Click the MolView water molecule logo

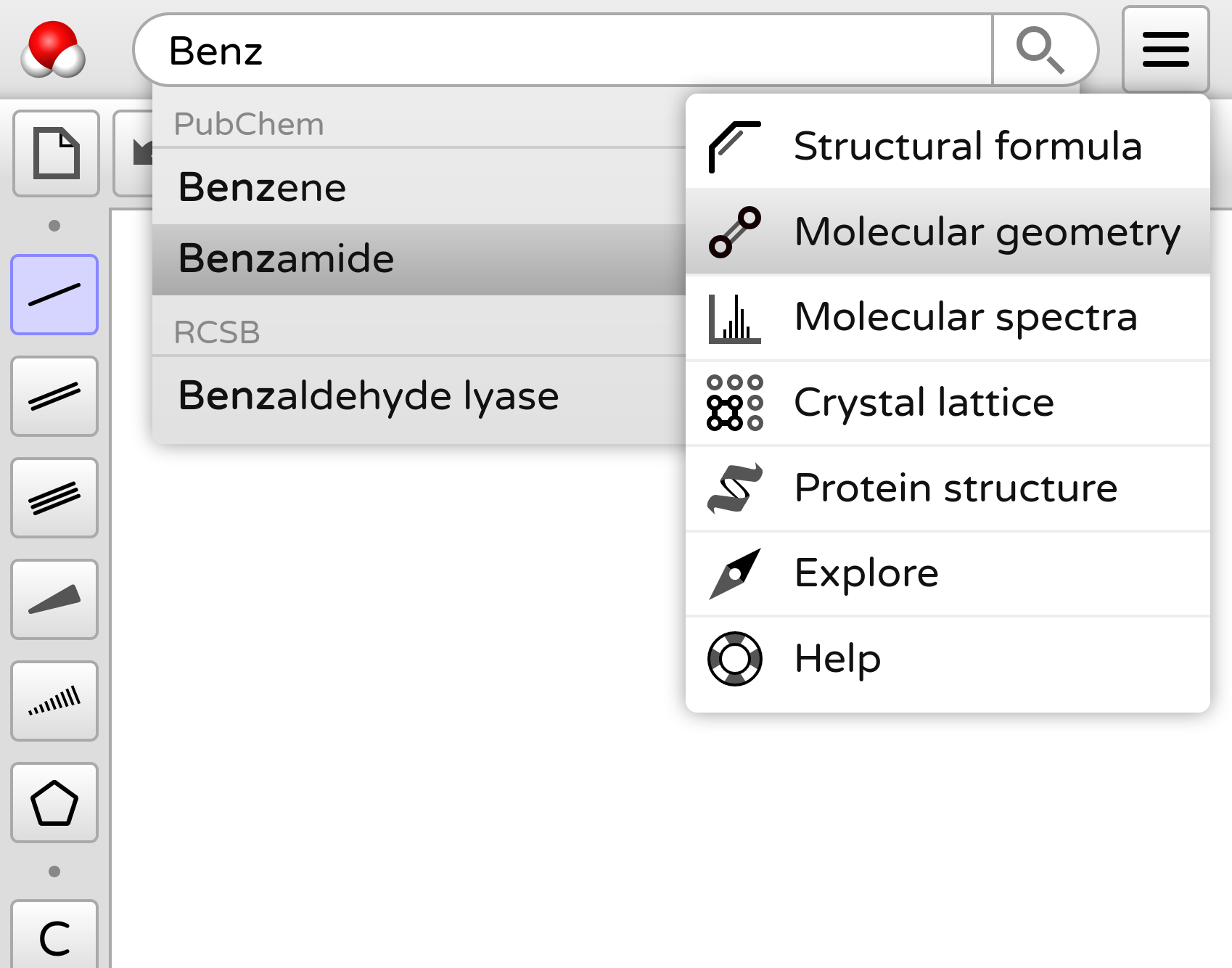pos(53,49)
